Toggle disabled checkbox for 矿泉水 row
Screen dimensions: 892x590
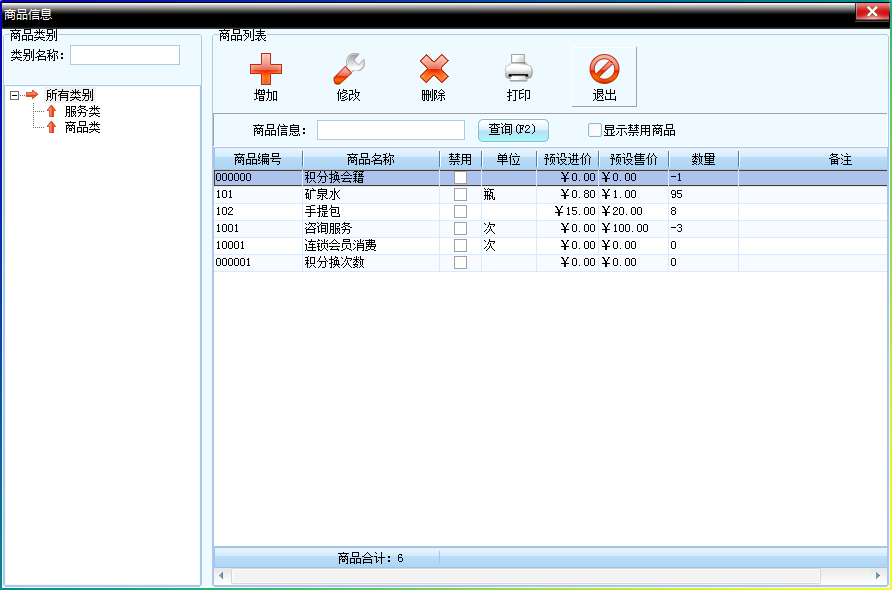(x=460, y=195)
